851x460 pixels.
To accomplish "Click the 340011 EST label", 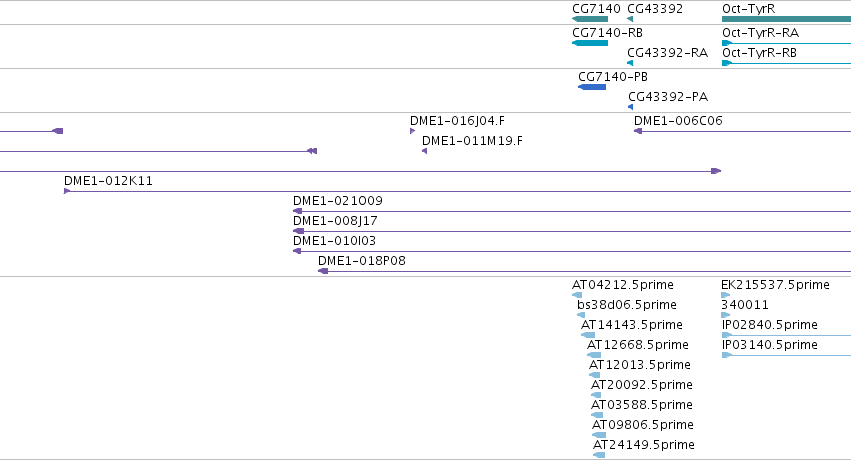I will [x=745, y=305].
